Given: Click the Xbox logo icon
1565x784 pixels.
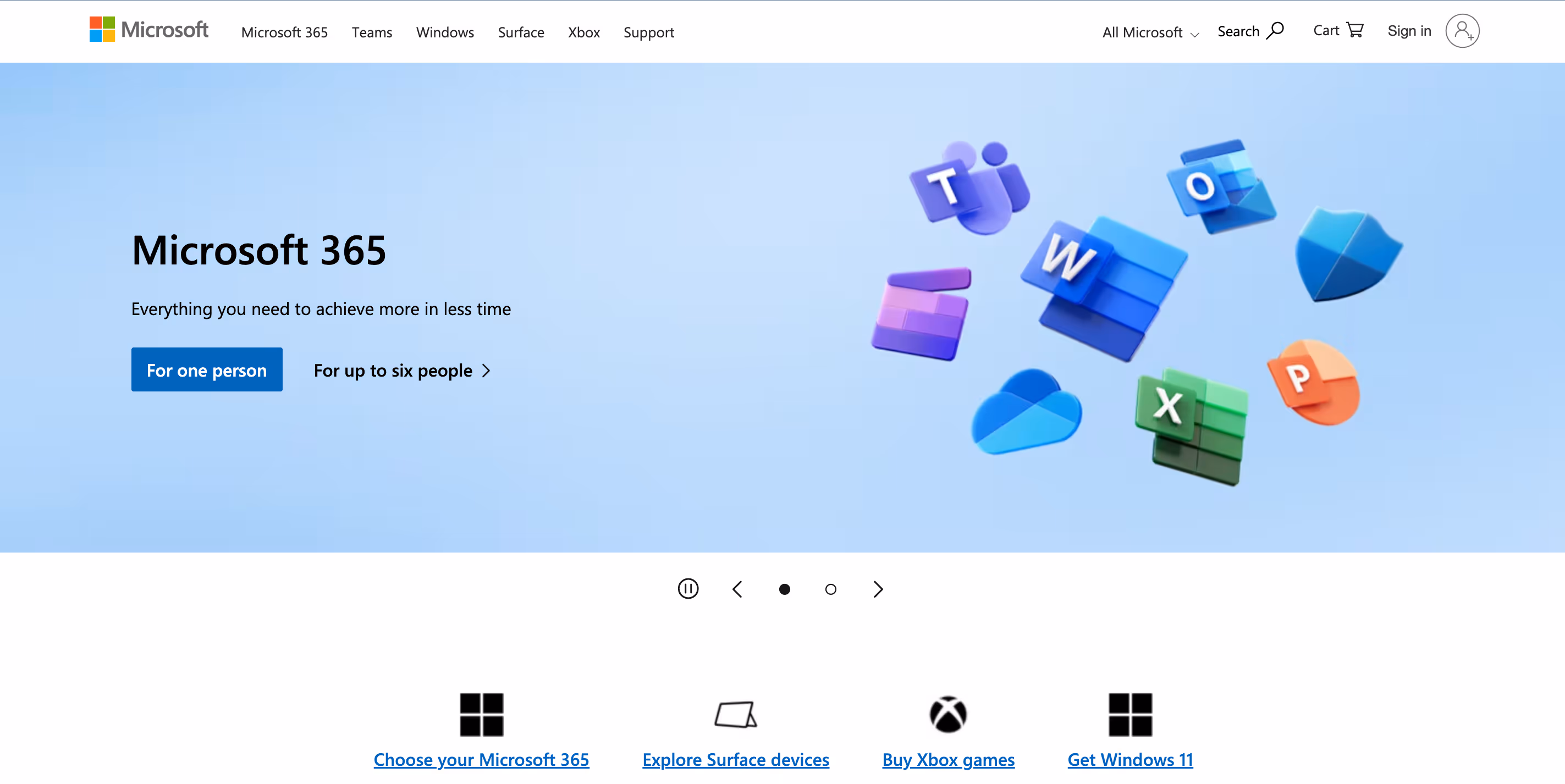Looking at the screenshot, I should point(948,714).
